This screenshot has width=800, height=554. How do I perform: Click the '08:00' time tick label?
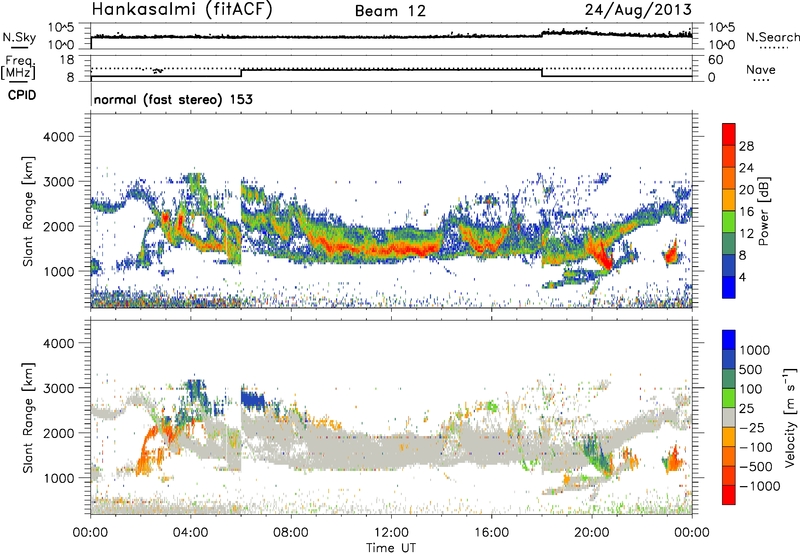tap(290, 533)
